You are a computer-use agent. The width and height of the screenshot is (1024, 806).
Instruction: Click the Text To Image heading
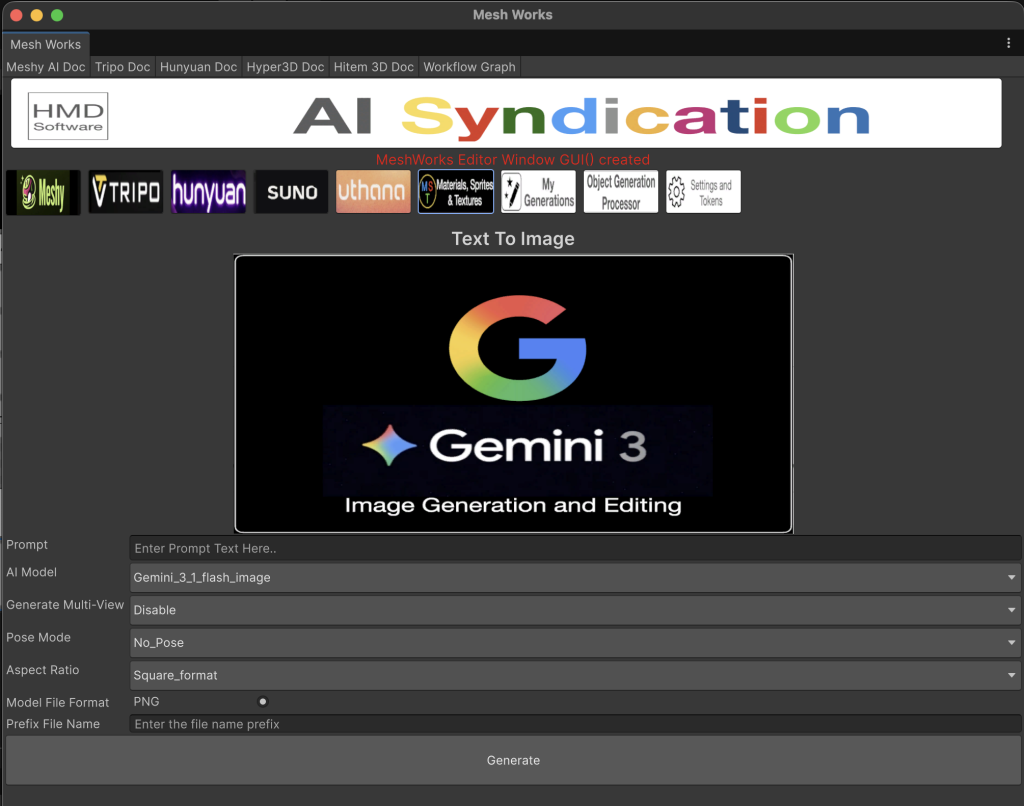click(x=513, y=238)
